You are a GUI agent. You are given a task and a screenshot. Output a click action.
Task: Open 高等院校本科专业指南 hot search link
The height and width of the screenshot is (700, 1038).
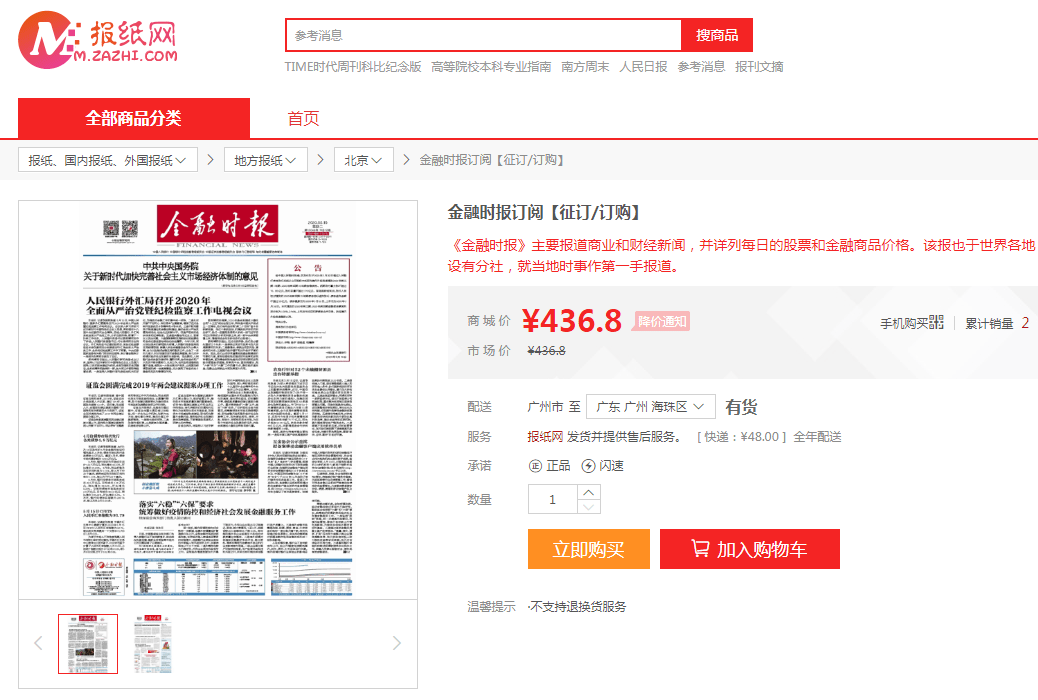tap(491, 67)
